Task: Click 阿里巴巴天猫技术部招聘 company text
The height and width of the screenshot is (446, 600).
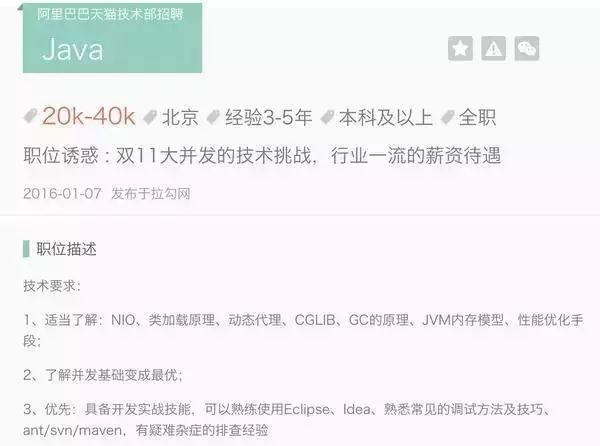Action: coord(110,14)
